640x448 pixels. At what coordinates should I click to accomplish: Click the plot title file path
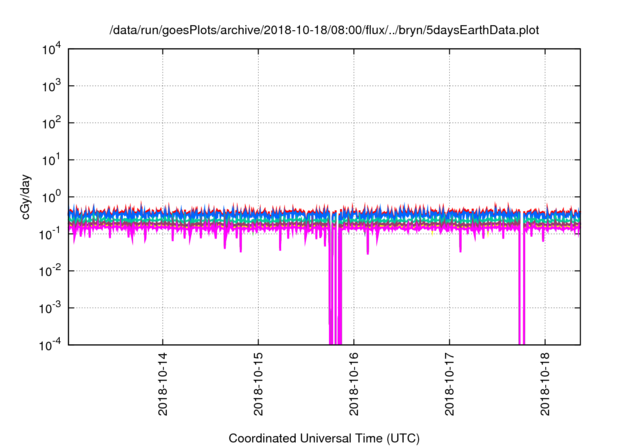point(324,30)
